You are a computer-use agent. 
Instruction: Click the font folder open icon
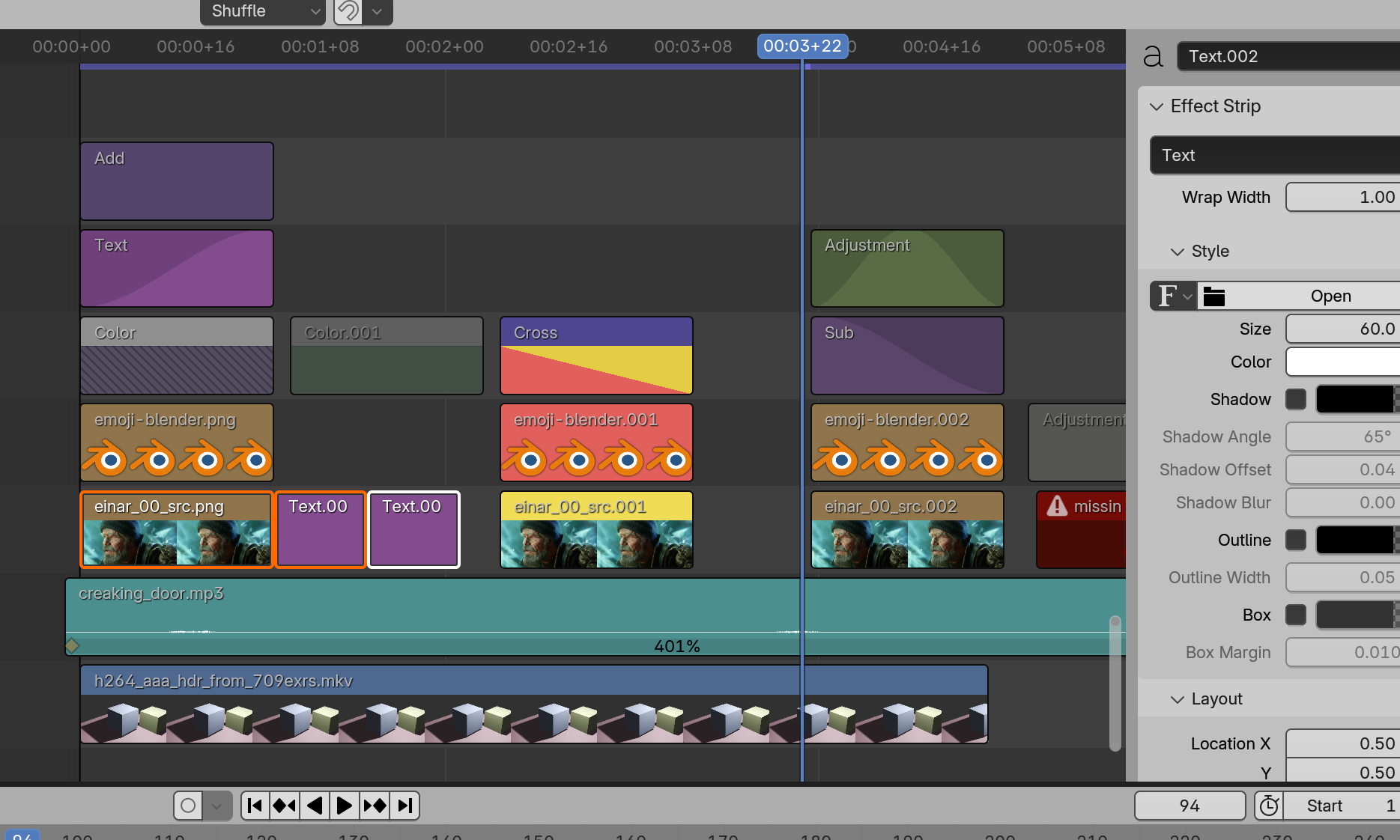(x=1214, y=296)
